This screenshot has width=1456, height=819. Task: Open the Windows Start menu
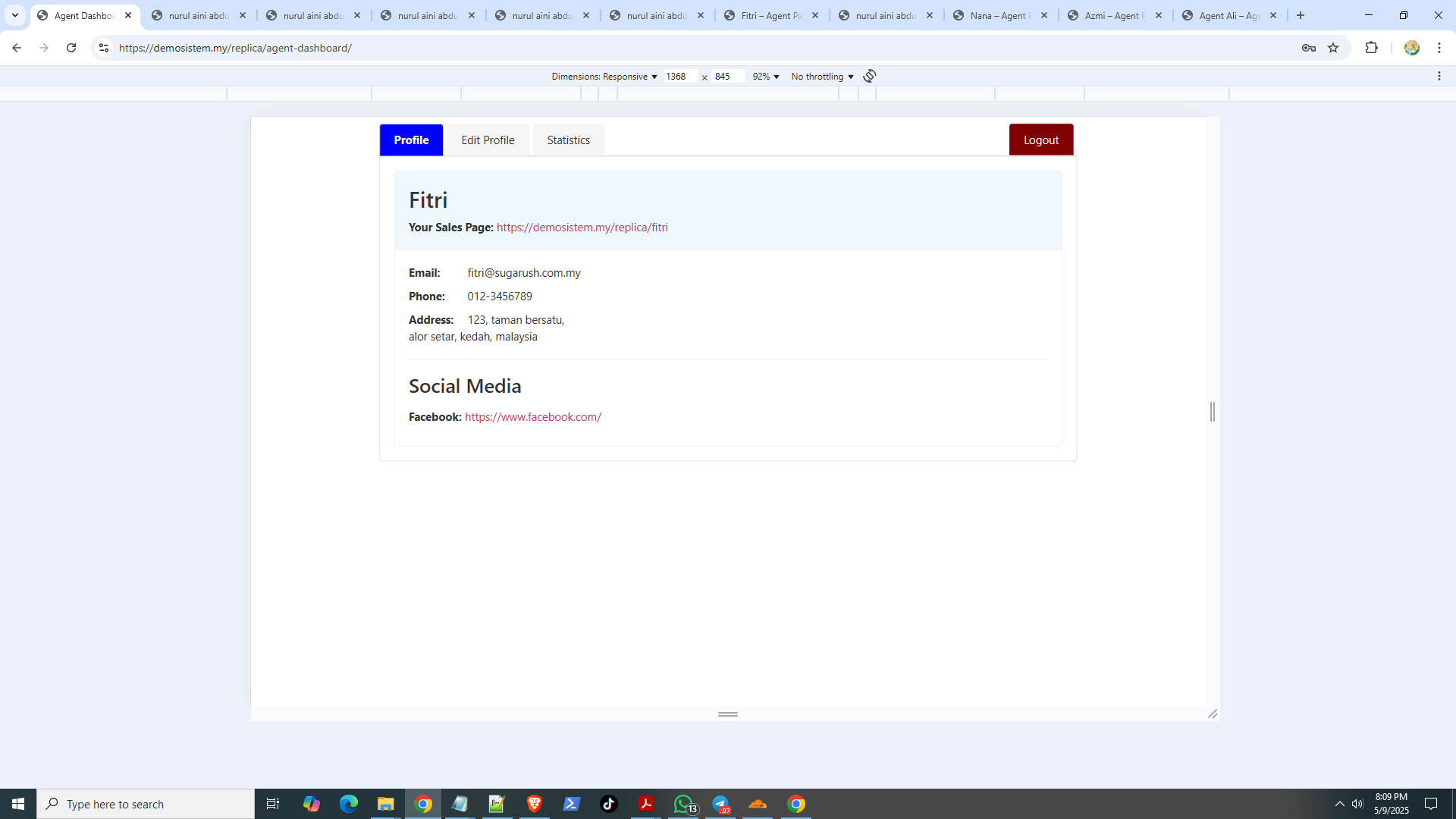tap(18, 804)
